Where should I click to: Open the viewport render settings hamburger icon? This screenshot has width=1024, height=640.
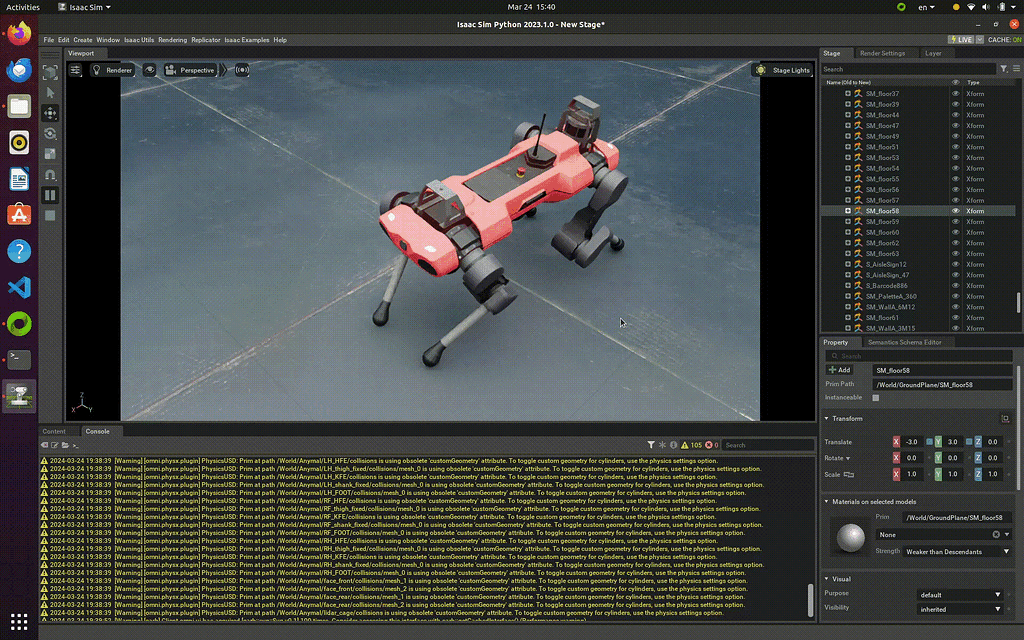click(x=76, y=70)
